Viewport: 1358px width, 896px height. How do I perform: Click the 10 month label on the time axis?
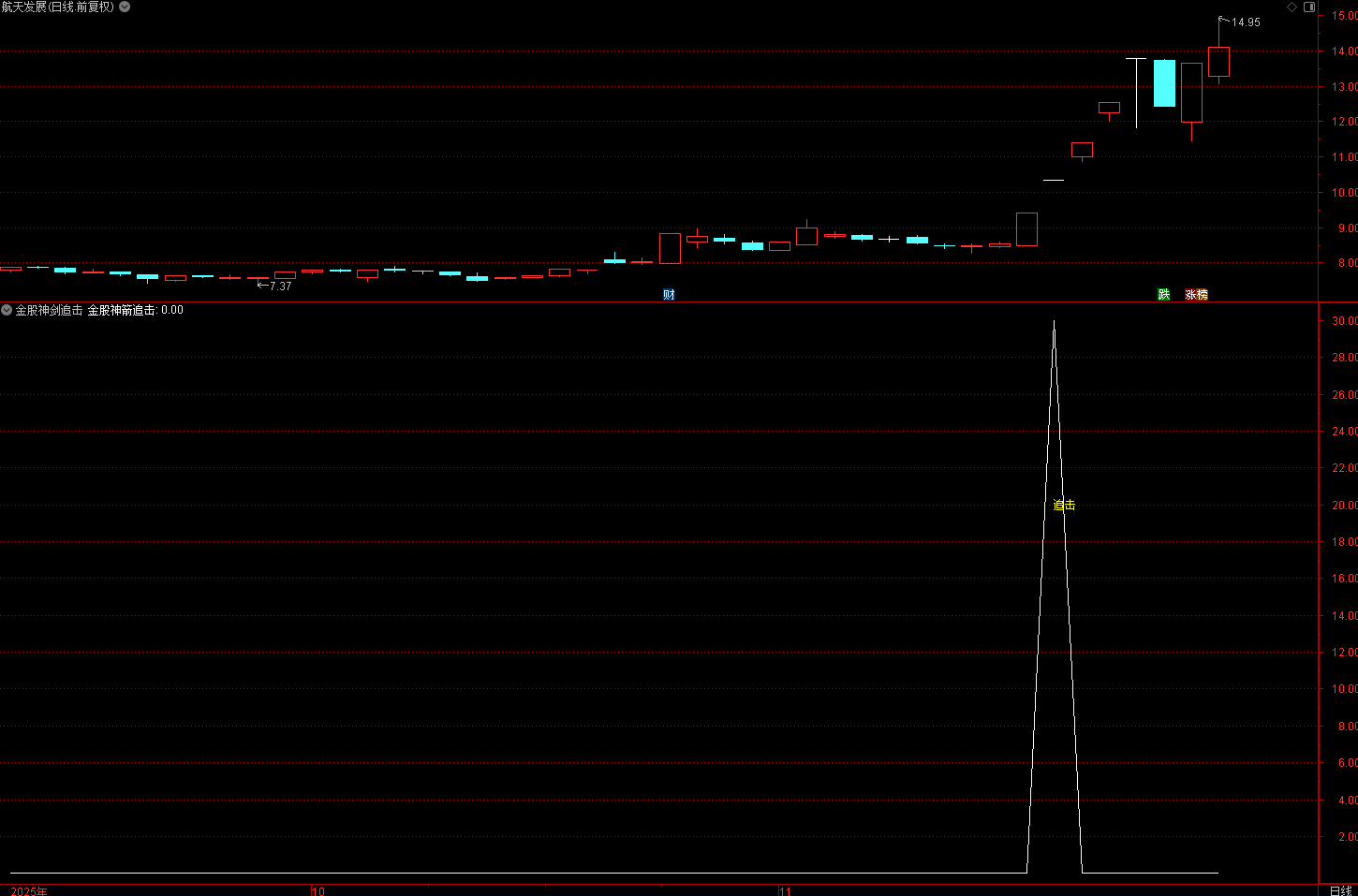[318, 890]
